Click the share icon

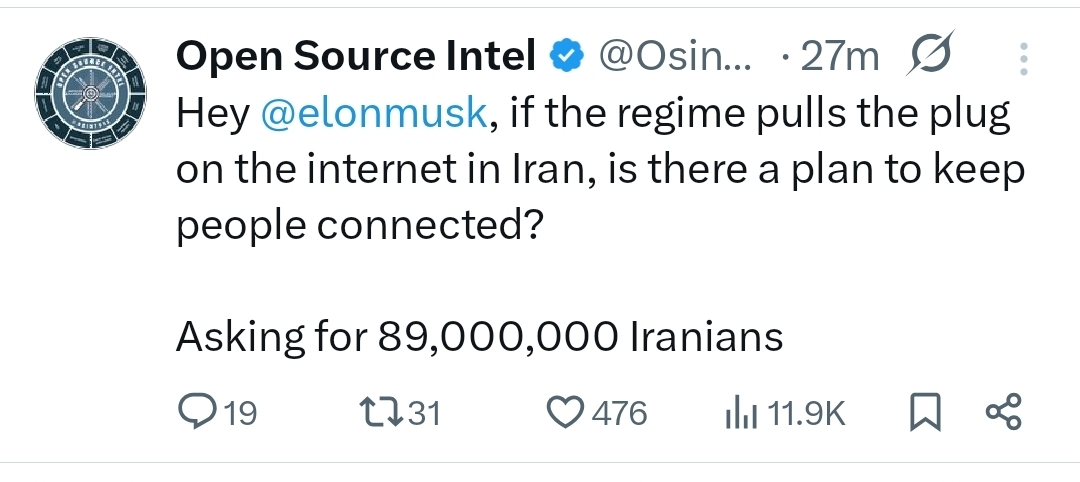(x=1003, y=412)
